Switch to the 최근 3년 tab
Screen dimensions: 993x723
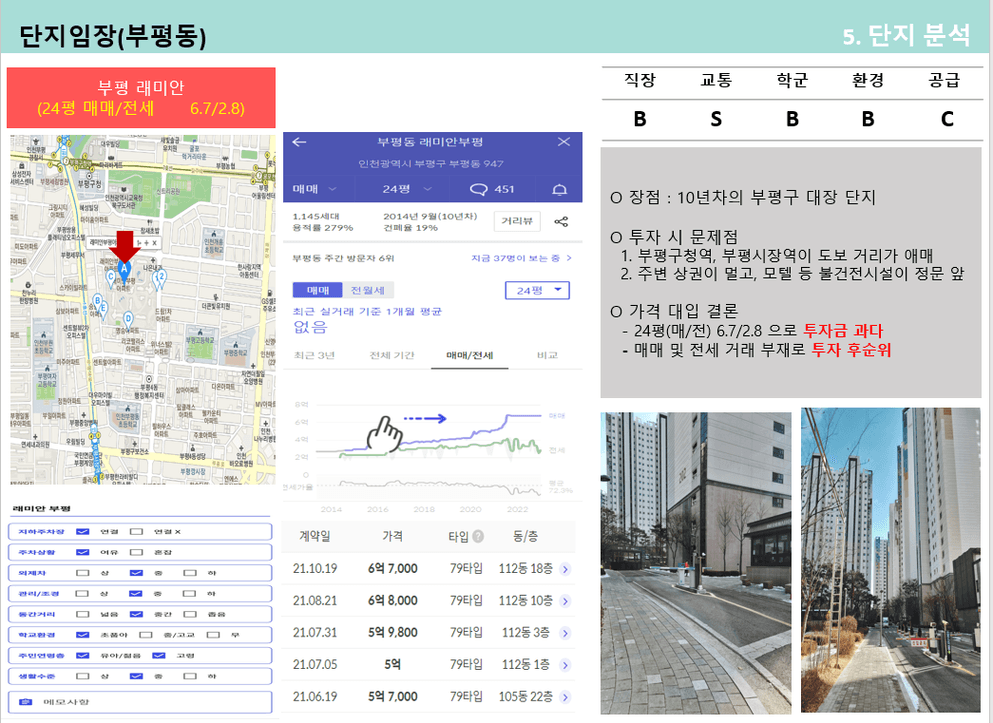pyautogui.click(x=314, y=356)
